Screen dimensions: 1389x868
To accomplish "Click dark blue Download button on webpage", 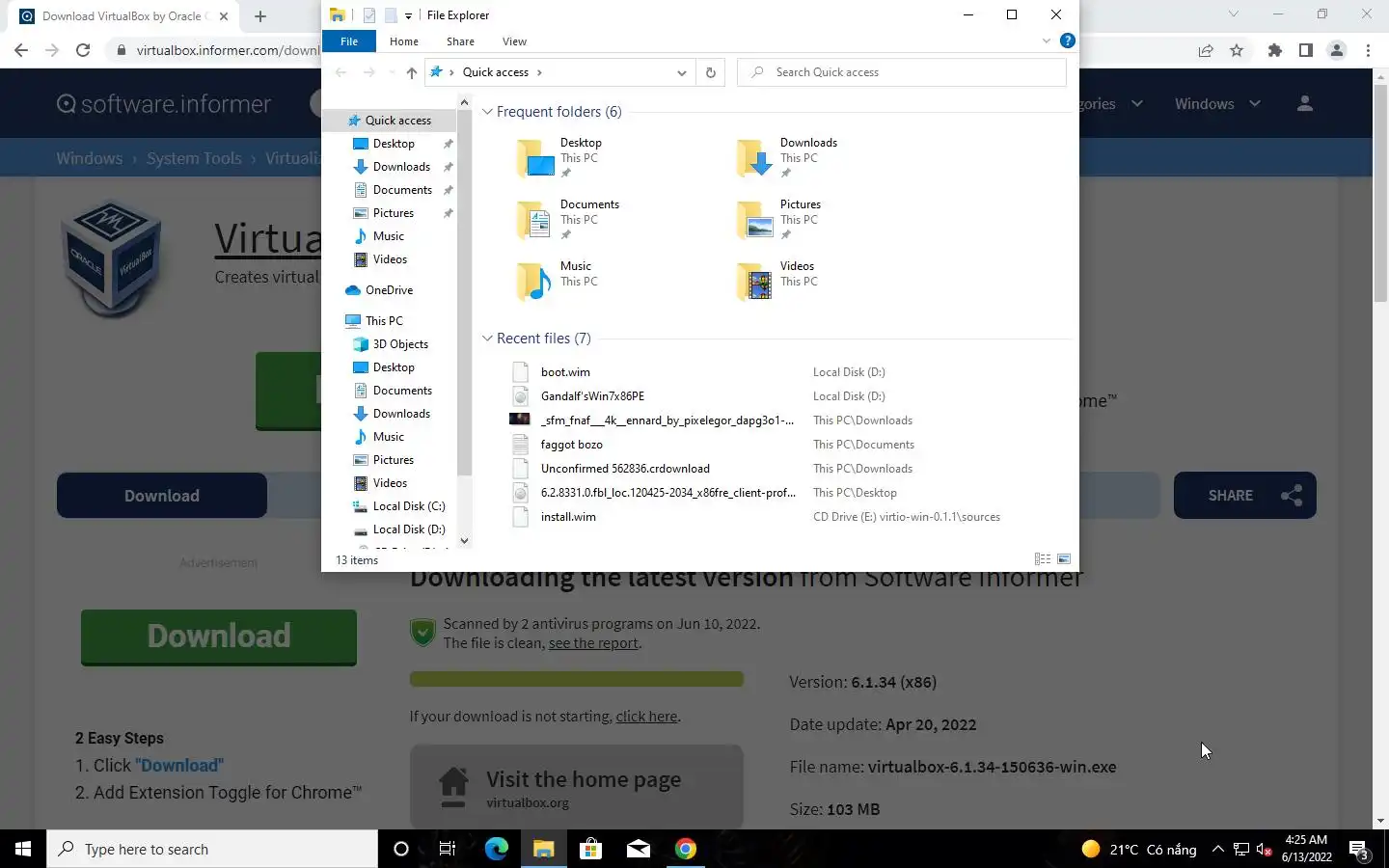I will (162, 496).
